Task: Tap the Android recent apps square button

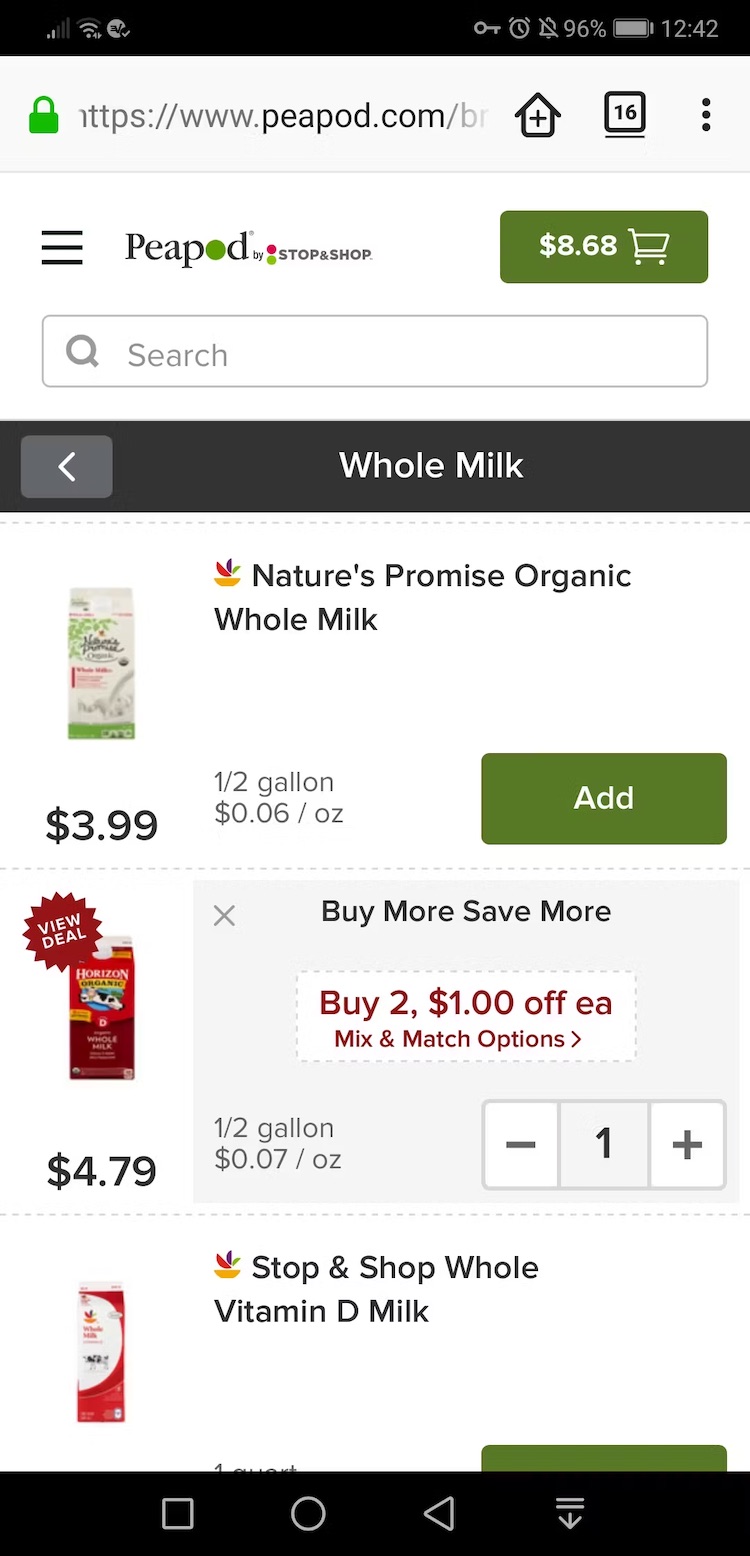Action: pos(178,1514)
